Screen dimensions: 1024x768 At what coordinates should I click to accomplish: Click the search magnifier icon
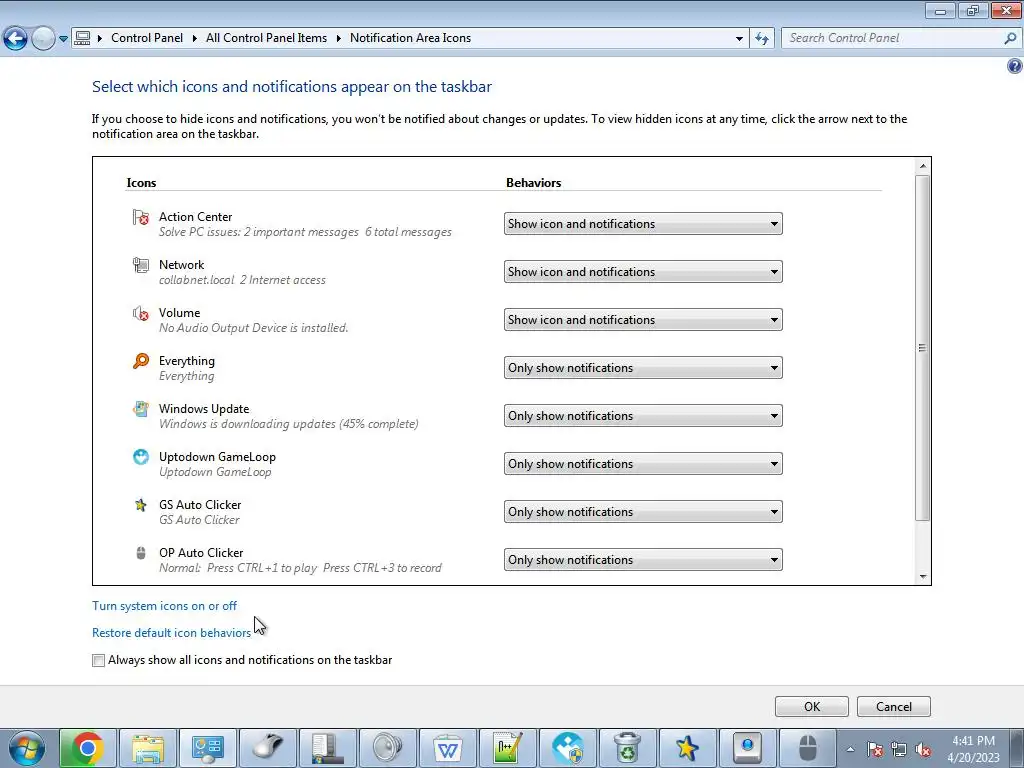[x=1010, y=39]
